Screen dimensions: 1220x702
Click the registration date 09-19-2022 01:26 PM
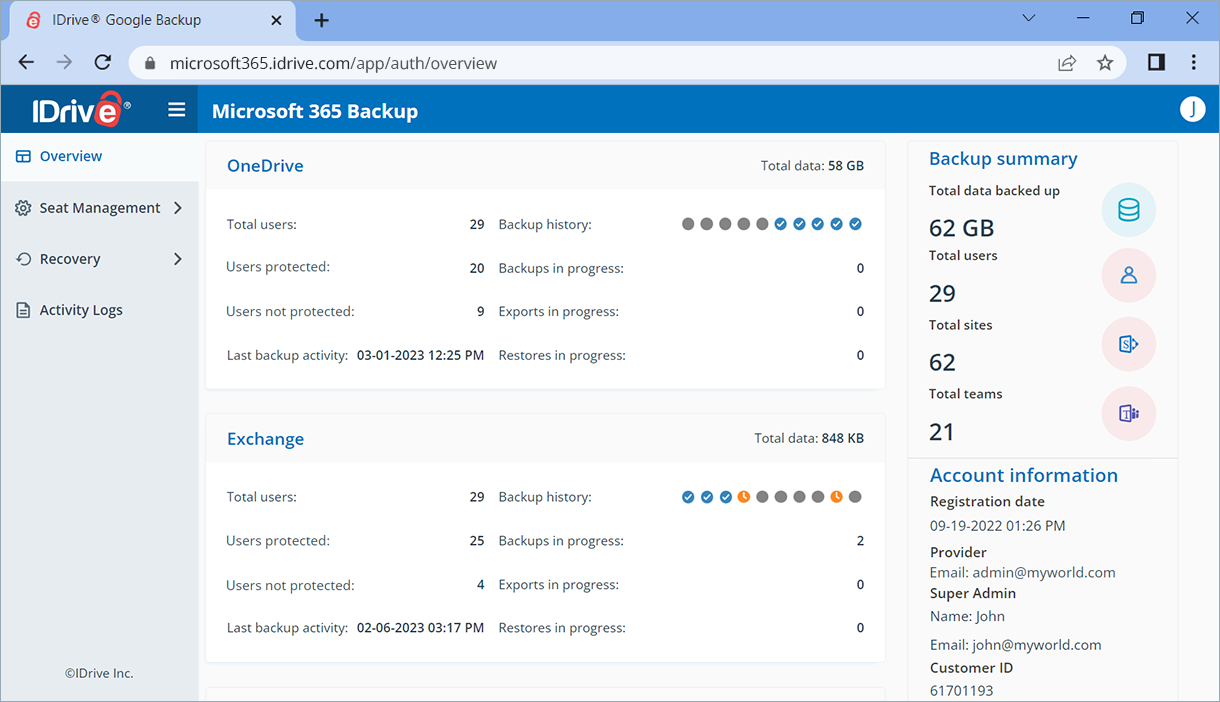[x=998, y=525]
